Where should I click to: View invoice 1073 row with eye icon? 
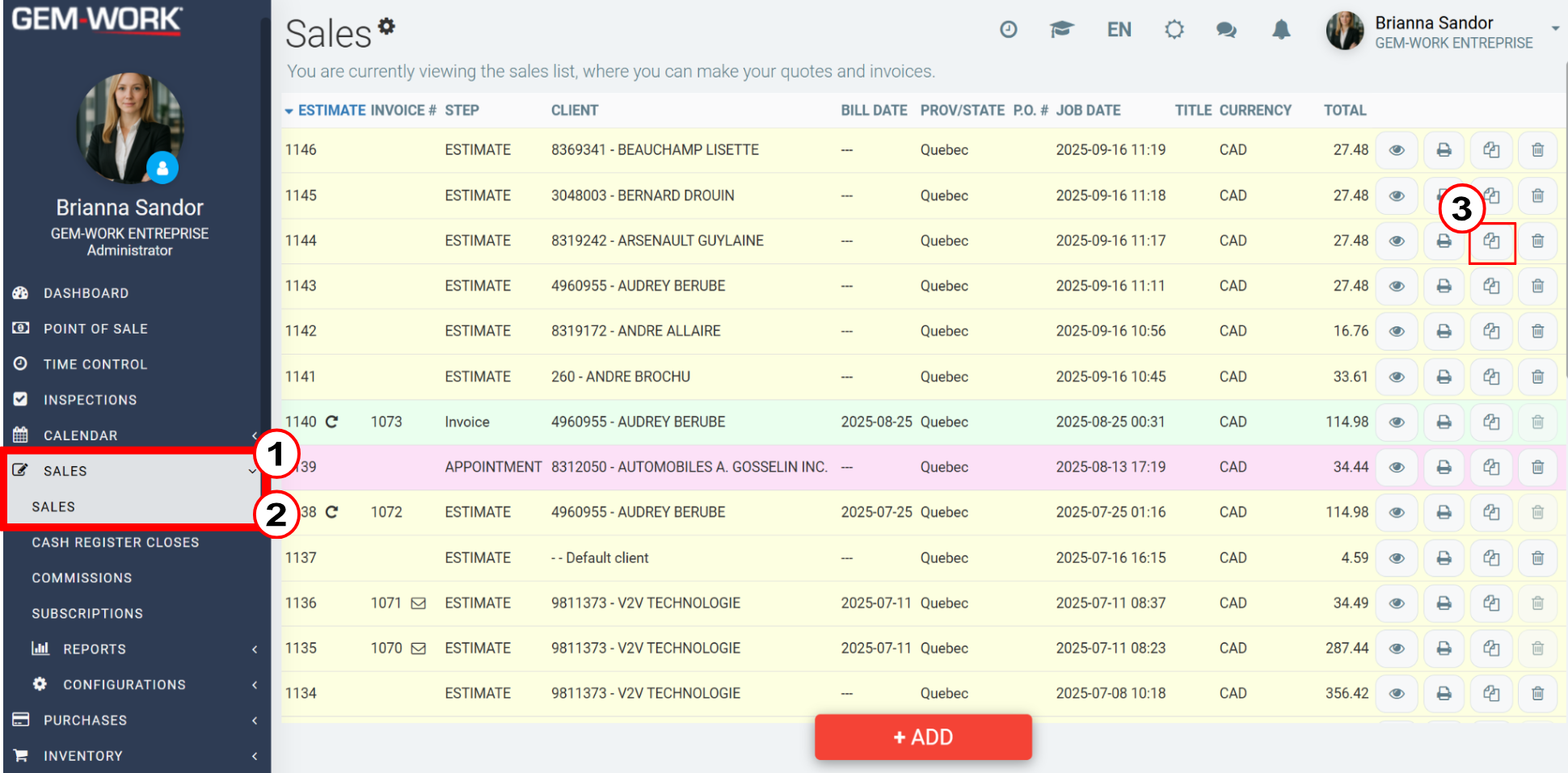pyautogui.click(x=1397, y=422)
